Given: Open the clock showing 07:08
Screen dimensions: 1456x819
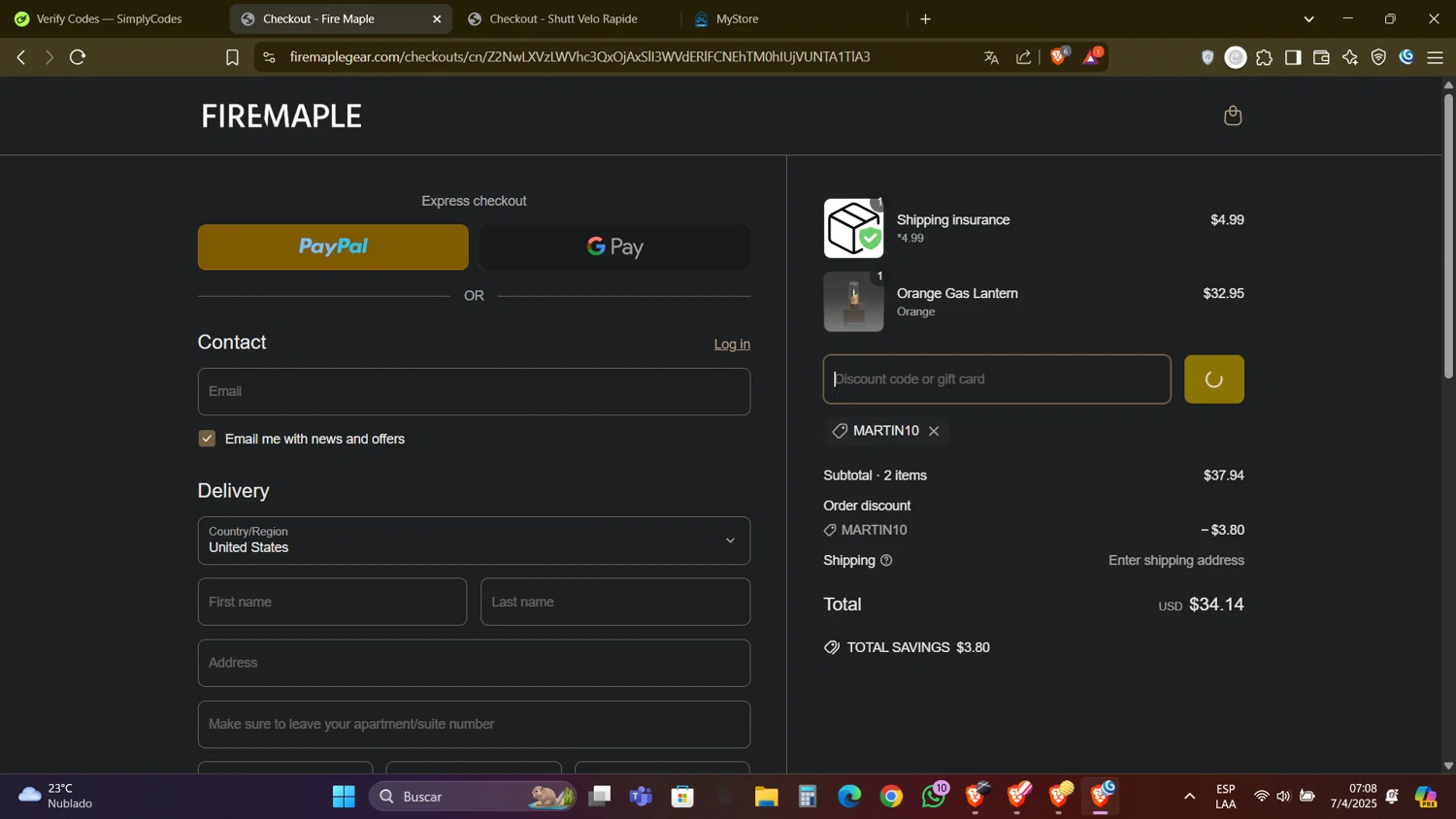Looking at the screenshot, I should pyautogui.click(x=1353, y=796).
